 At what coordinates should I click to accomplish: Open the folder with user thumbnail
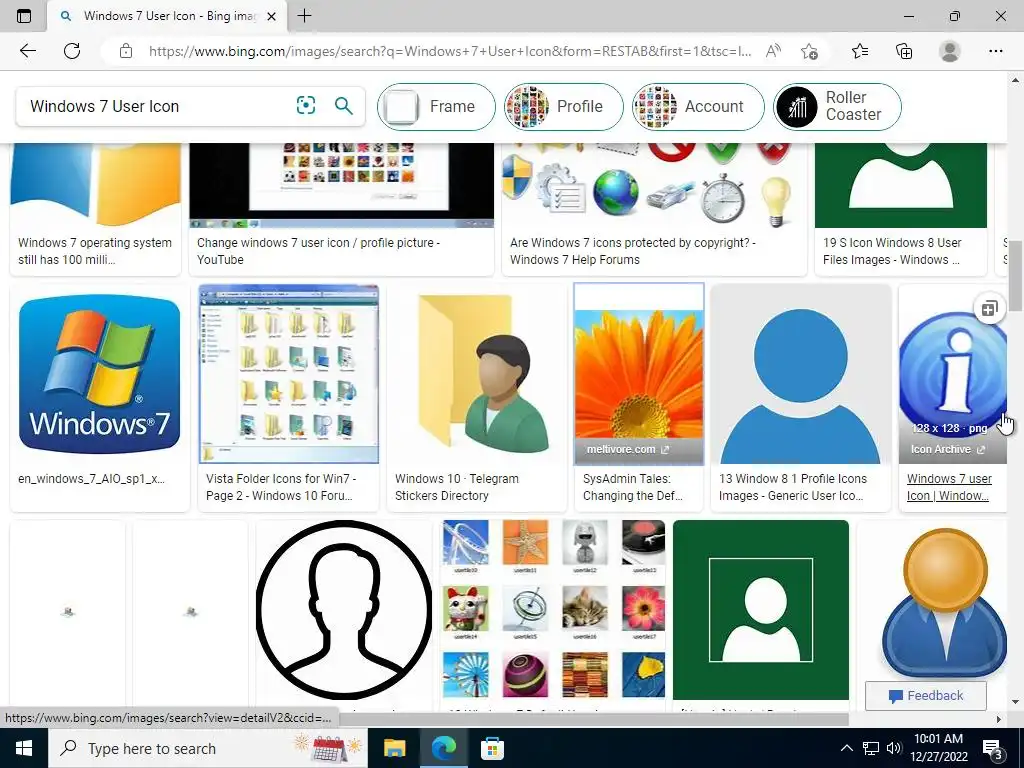[x=477, y=374]
